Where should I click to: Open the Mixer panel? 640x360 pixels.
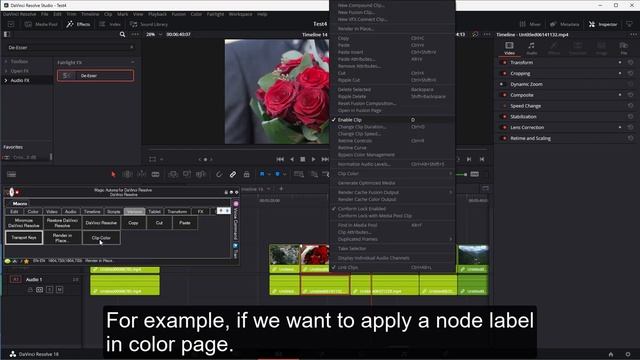pos(530,24)
